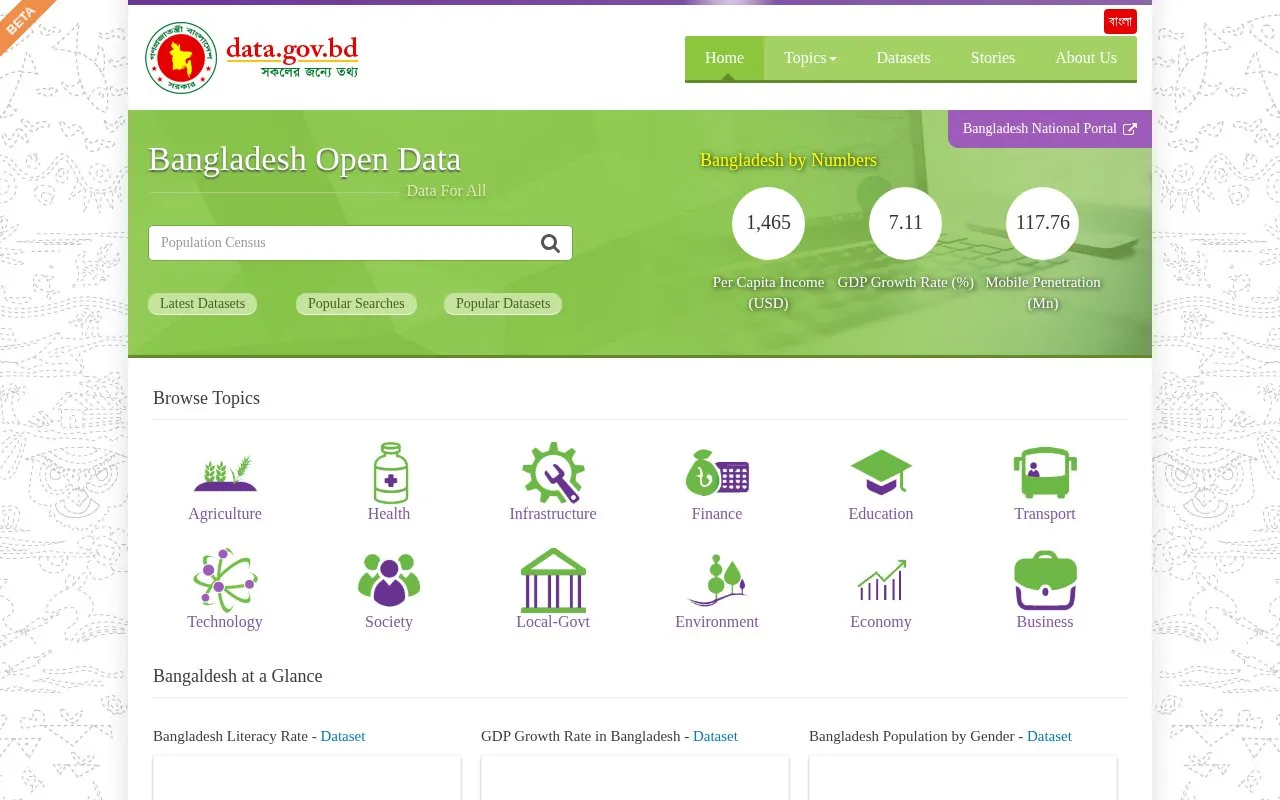Open the Population by Gender Dataset link
This screenshot has height=800, width=1280.
pyautogui.click(x=1049, y=736)
